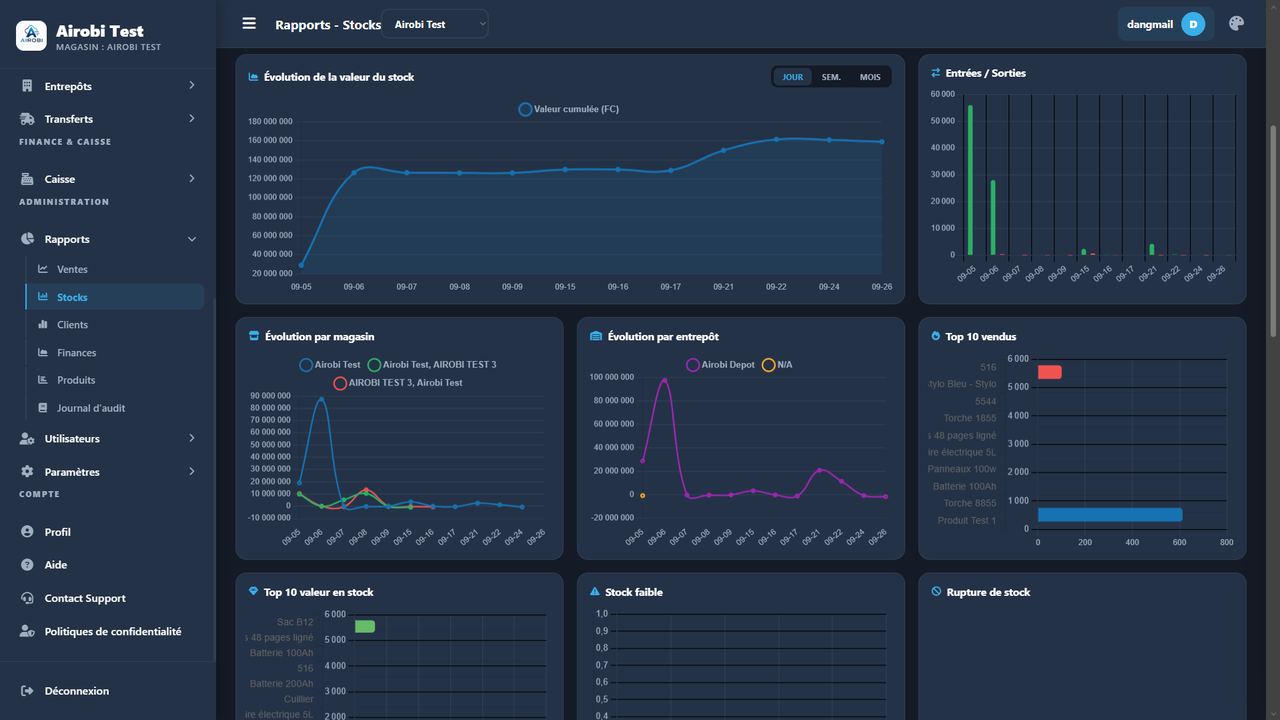Expand the Entrepôts menu chevron
The image size is (1280, 720).
tap(192, 86)
